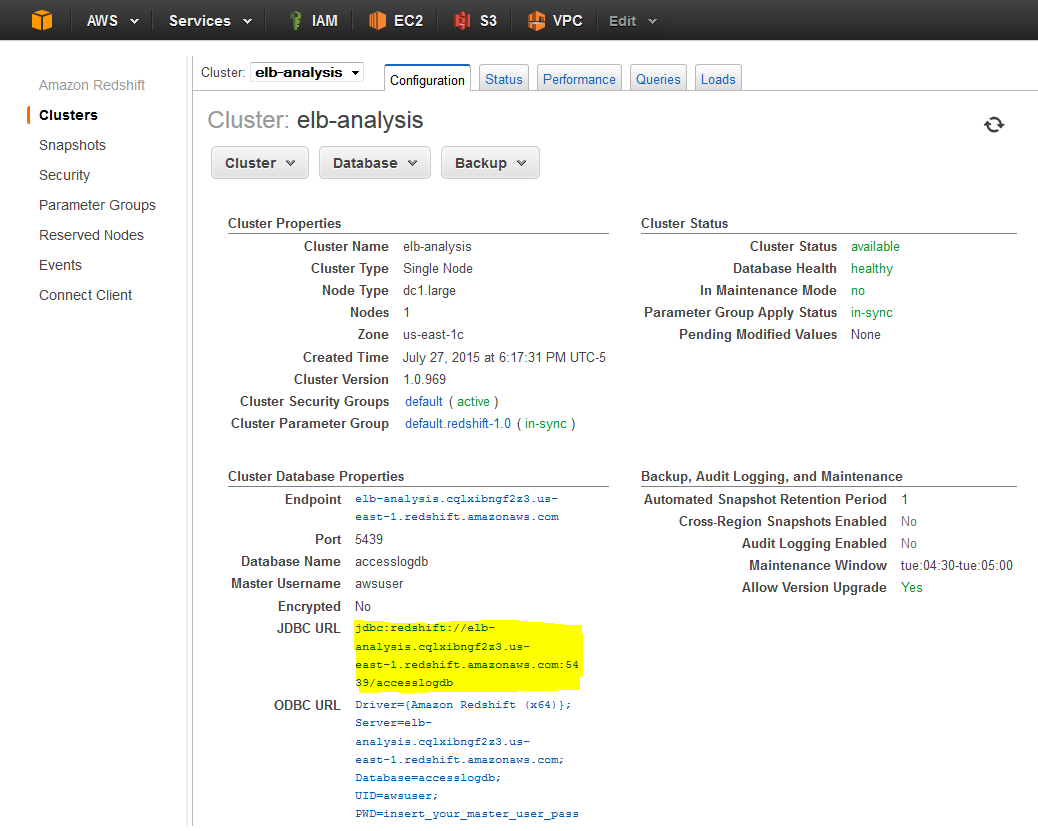Open the VPC service icon shortcut
The image size is (1038, 831).
click(x=536, y=21)
